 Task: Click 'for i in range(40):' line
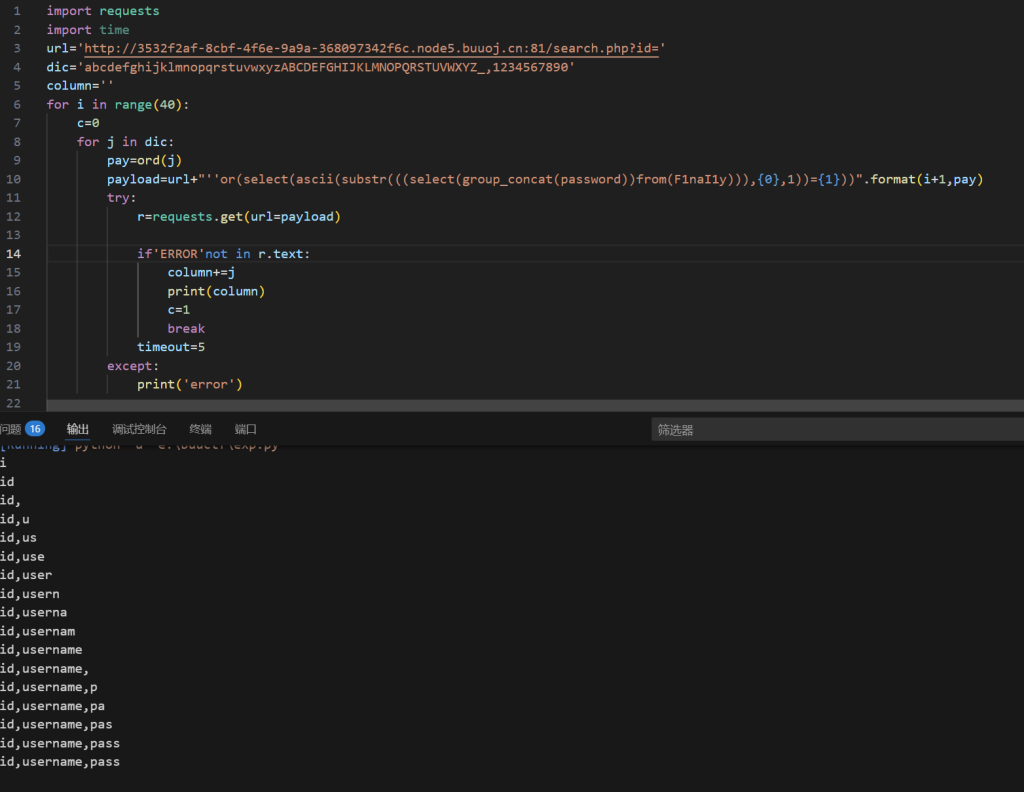coord(118,104)
